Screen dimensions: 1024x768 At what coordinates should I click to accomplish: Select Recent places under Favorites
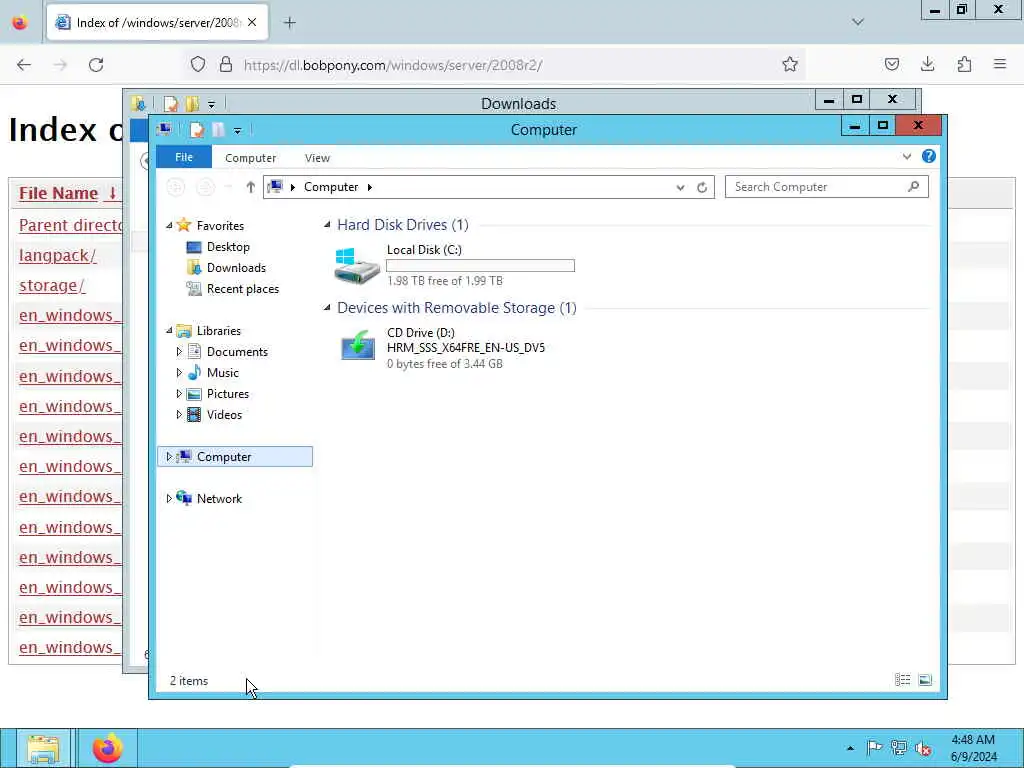coord(242,289)
